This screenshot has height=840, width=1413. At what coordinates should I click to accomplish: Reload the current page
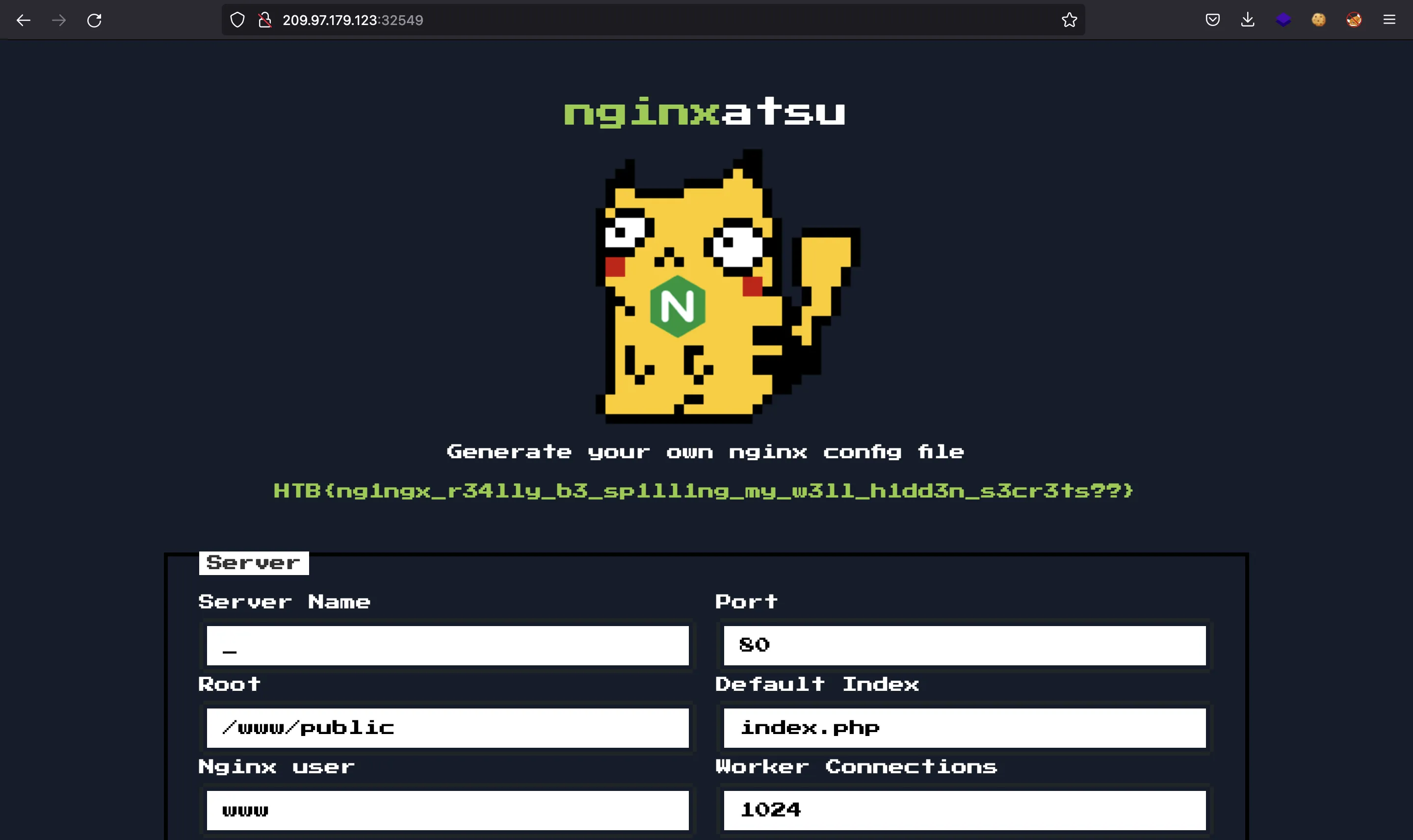(x=95, y=21)
